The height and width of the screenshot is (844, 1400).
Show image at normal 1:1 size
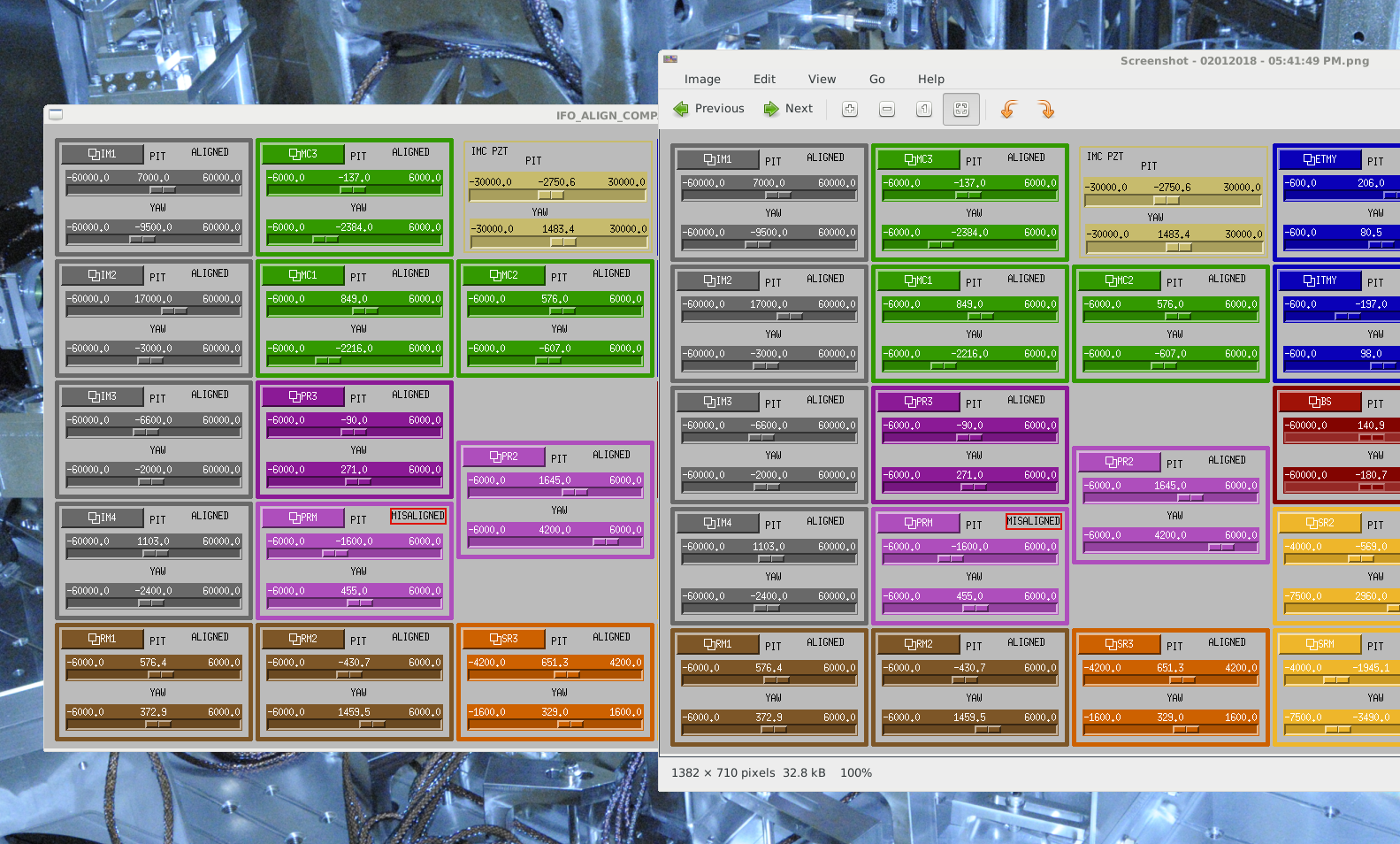[x=924, y=109]
